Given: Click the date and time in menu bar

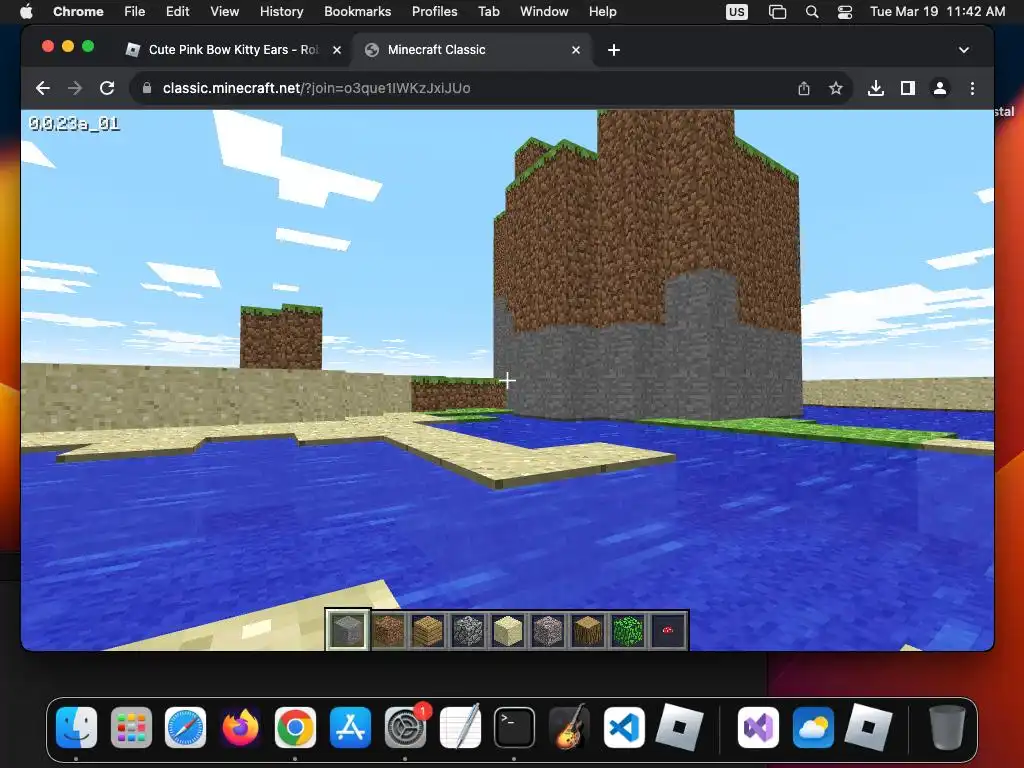Looking at the screenshot, I should pos(938,12).
